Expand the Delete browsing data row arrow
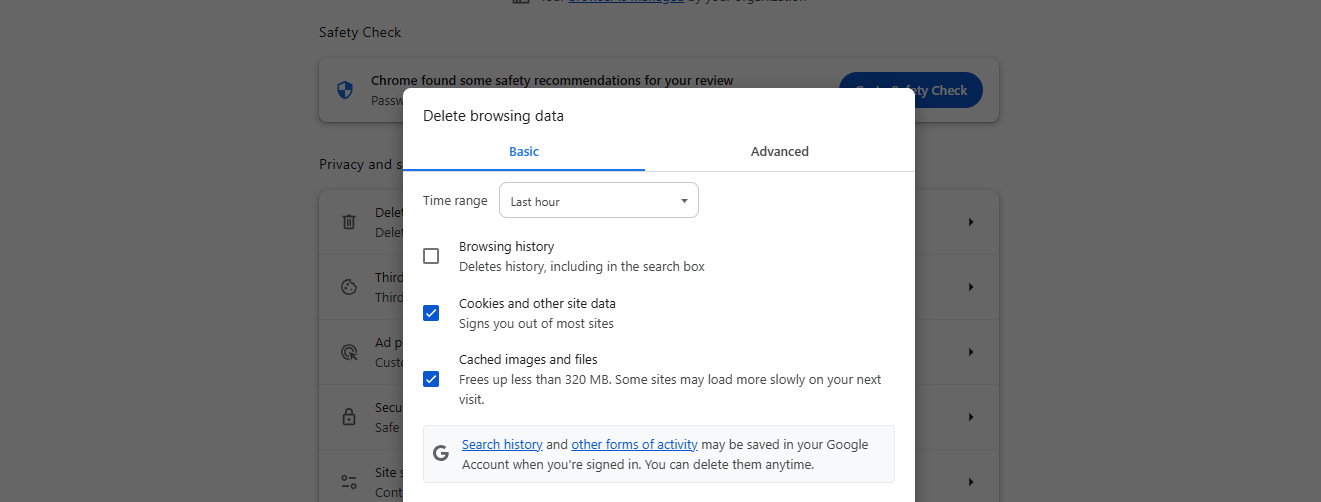 (x=970, y=222)
